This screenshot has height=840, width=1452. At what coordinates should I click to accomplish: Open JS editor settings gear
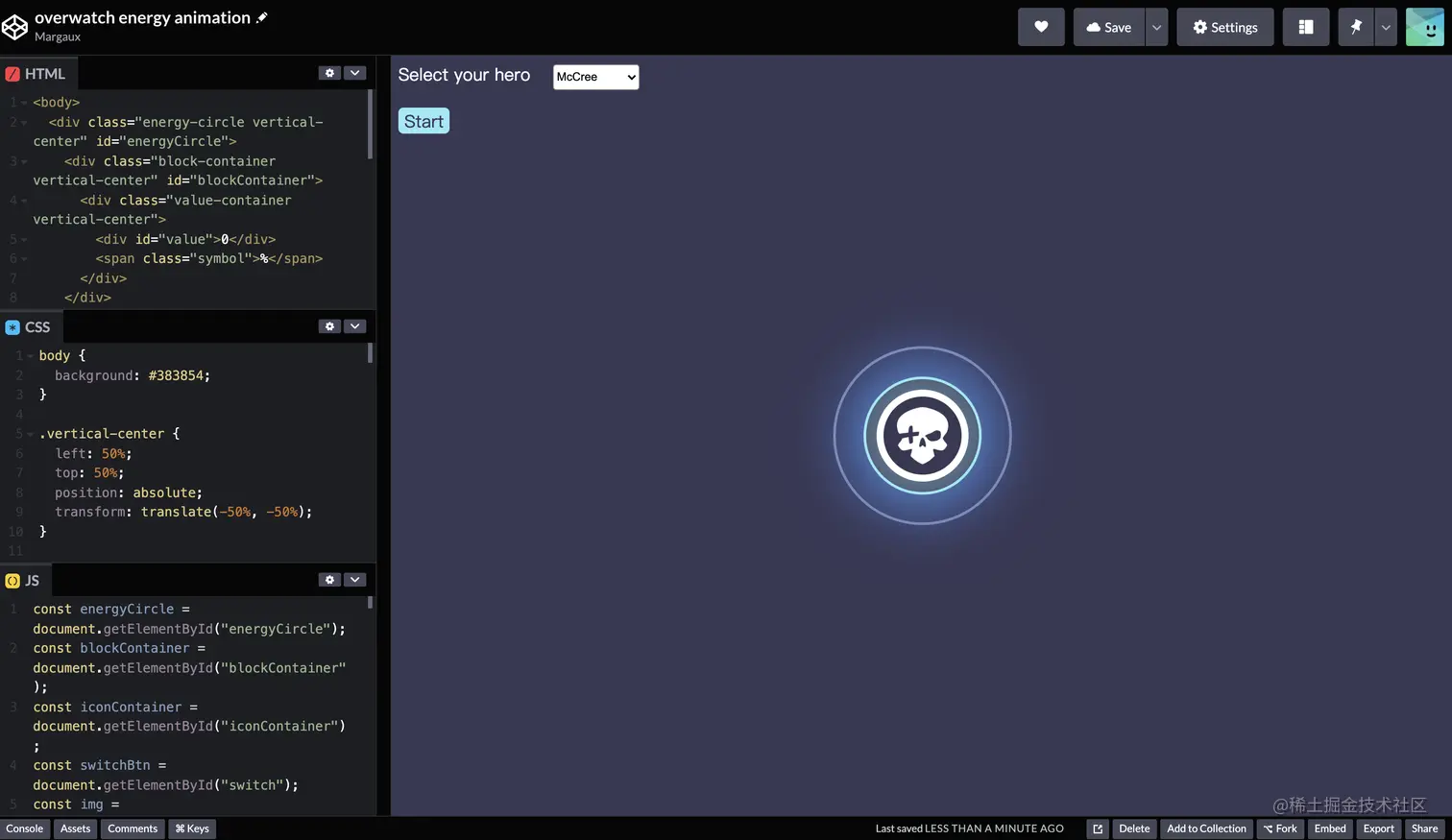coord(329,580)
